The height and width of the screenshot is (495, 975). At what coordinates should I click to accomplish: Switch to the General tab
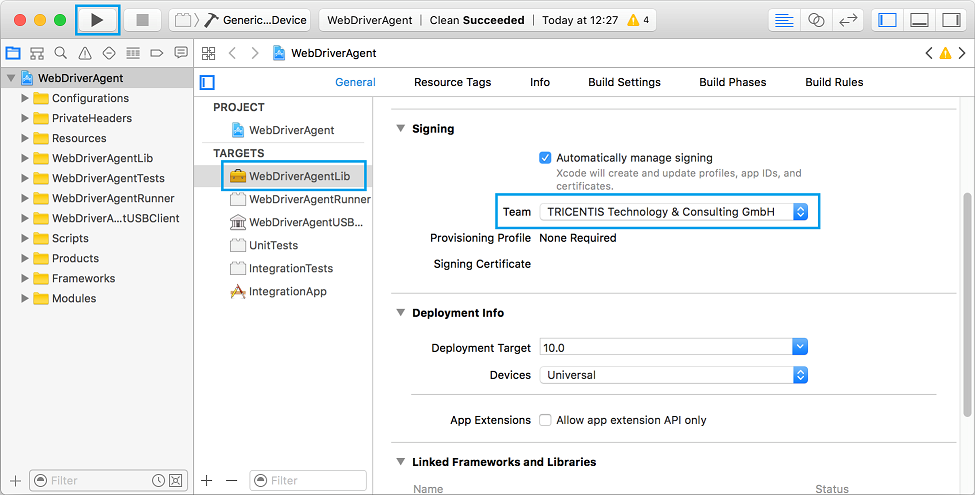[x=355, y=82]
